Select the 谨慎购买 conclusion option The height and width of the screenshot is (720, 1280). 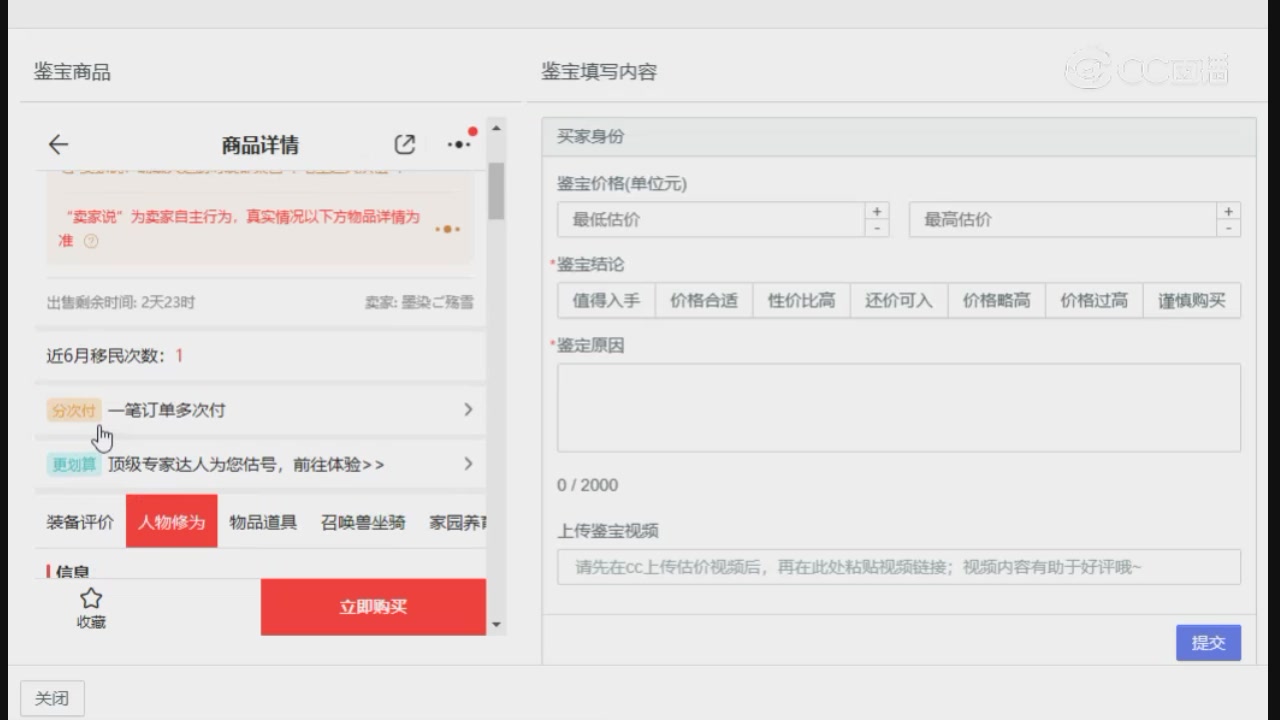(1192, 300)
